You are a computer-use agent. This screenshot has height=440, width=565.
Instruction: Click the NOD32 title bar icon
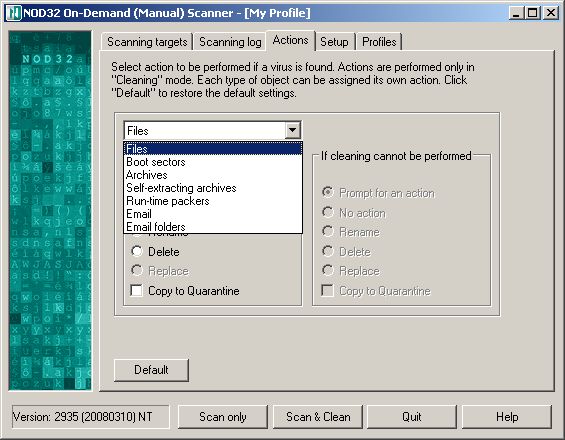pyautogui.click(x=14, y=13)
